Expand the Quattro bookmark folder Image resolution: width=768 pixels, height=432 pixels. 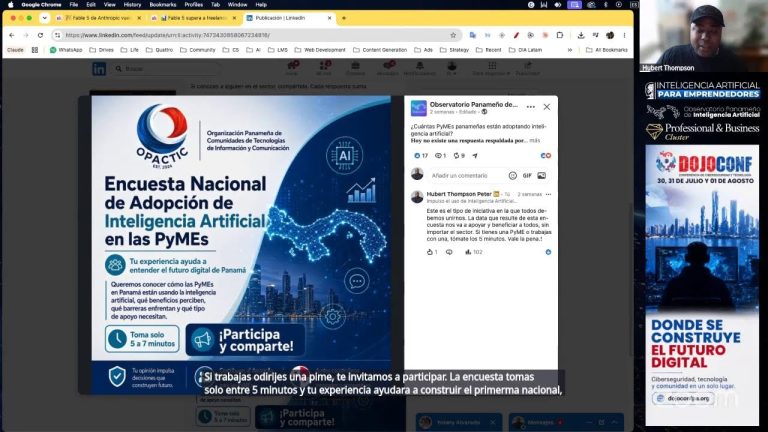click(160, 50)
